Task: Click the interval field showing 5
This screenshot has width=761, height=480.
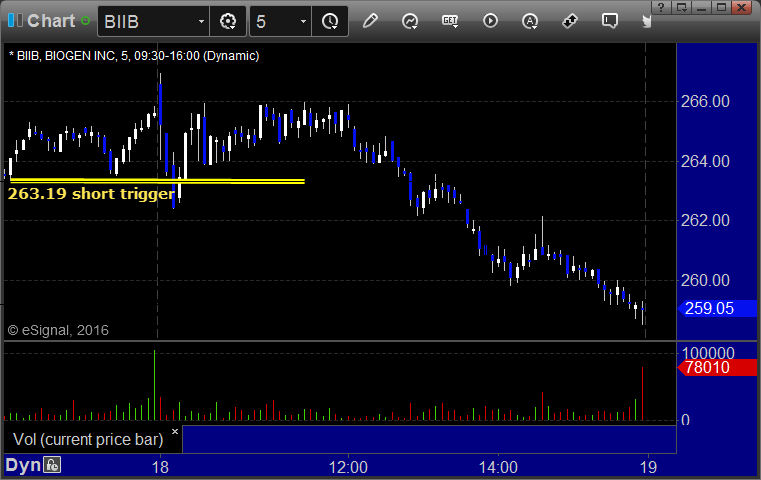Action: pos(274,21)
